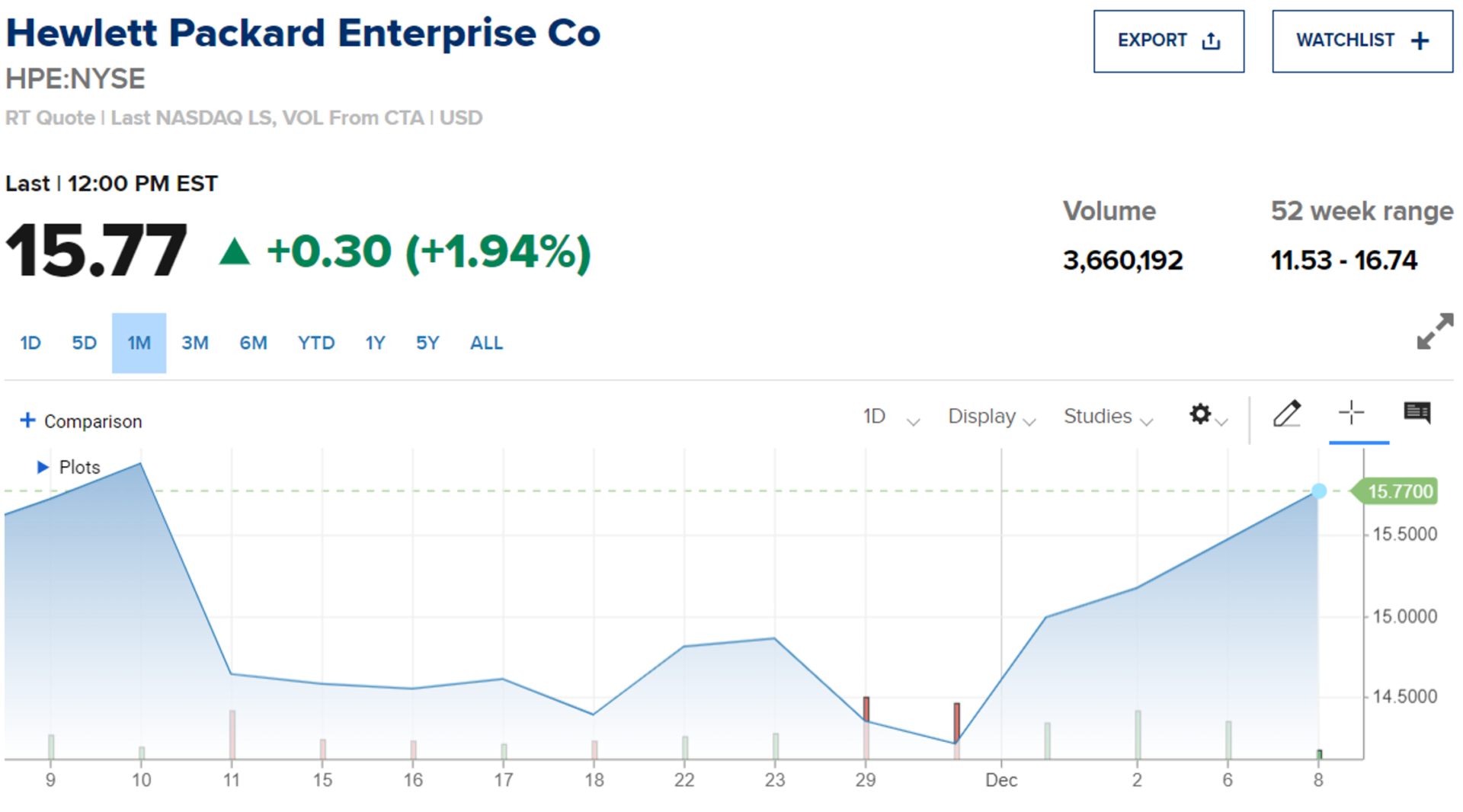Click the upload icon in the Export button
Screen dimensions: 1463x812
(x=1211, y=41)
